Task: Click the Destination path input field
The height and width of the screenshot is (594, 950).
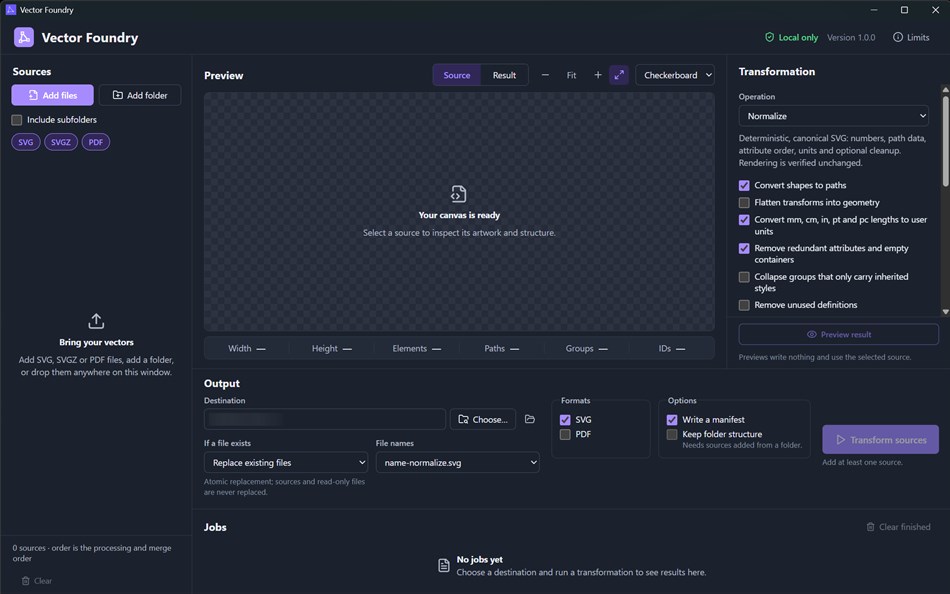Action: [325, 419]
